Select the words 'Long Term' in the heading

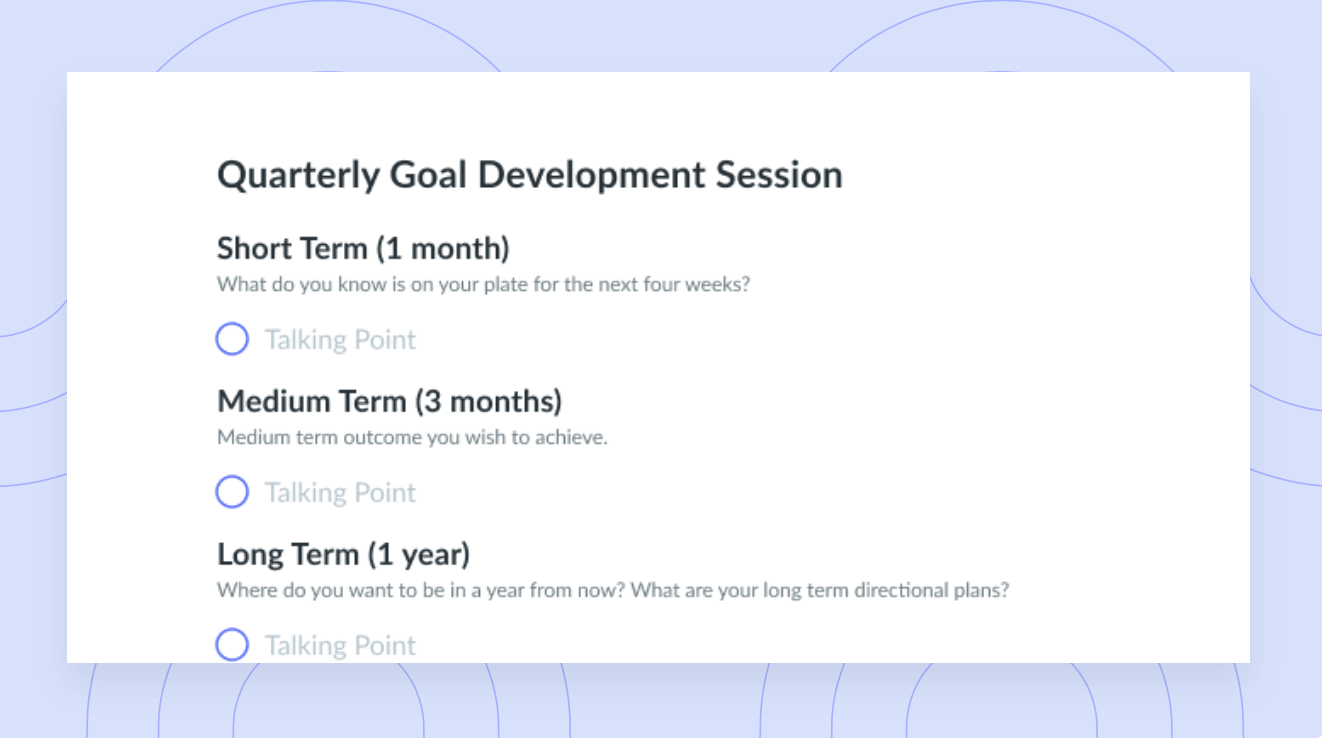(x=288, y=554)
